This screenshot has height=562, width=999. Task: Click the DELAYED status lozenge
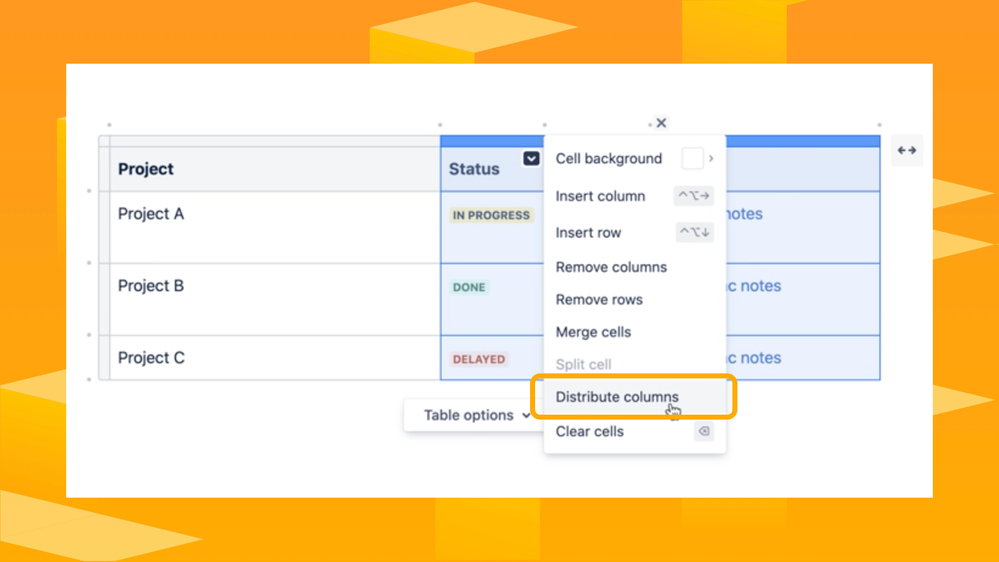click(479, 359)
